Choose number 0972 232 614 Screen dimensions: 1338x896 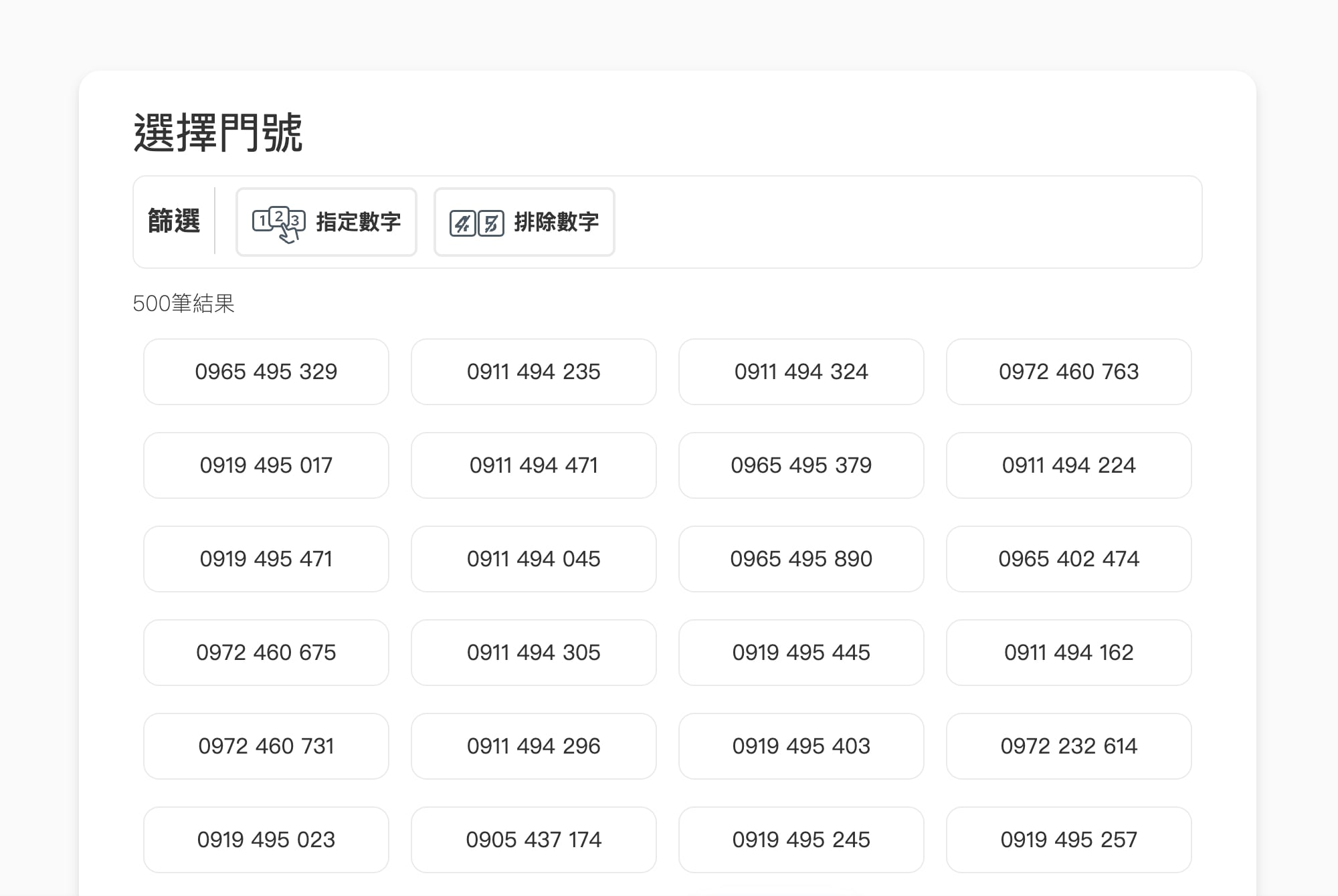(x=1069, y=746)
